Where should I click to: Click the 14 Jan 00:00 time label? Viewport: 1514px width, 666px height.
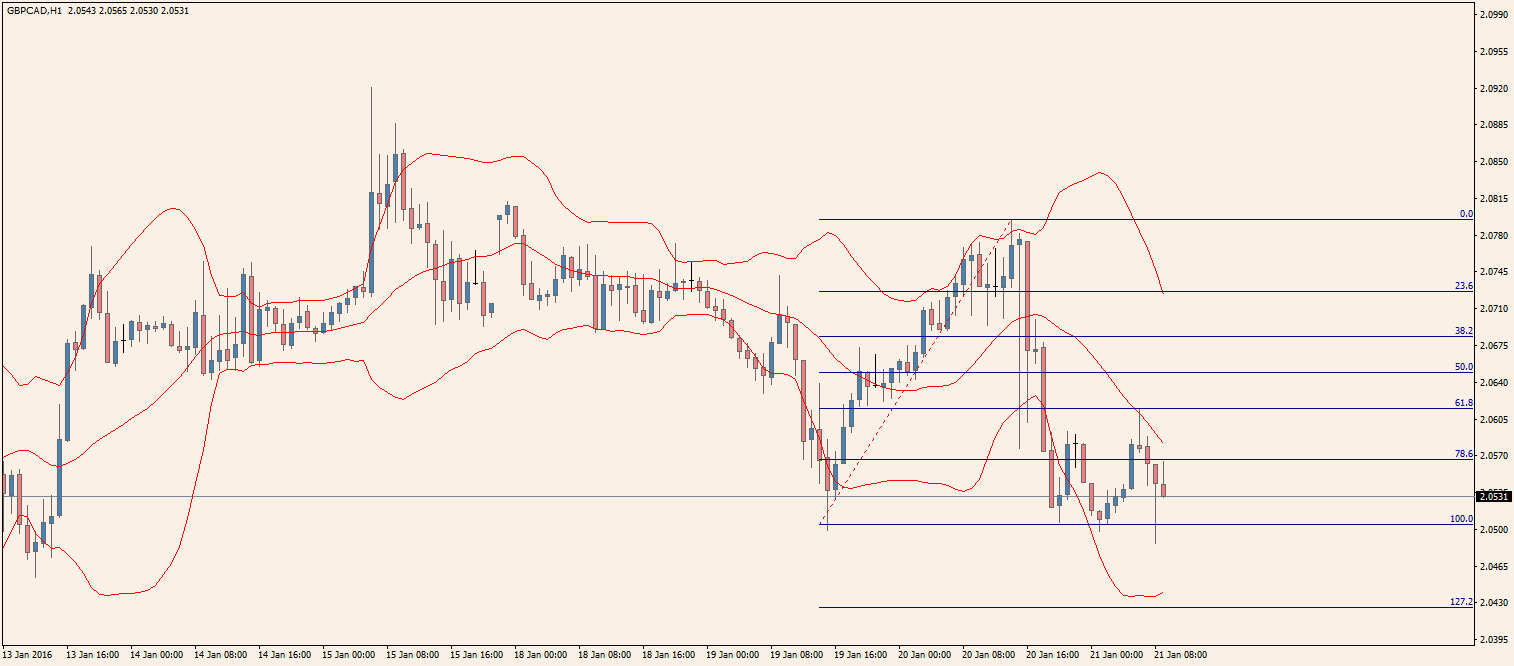tap(156, 655)
